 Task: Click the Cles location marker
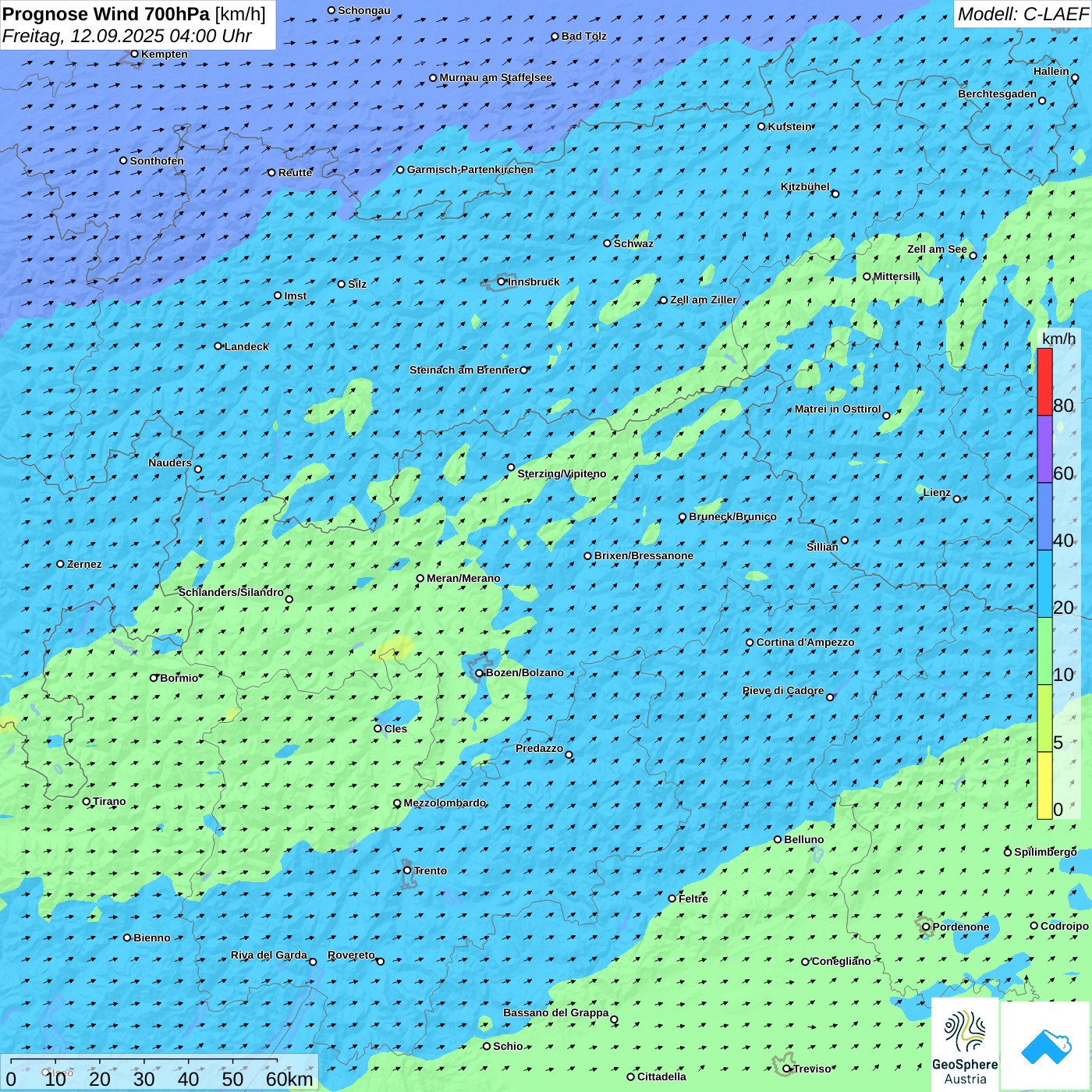[378, 729]
